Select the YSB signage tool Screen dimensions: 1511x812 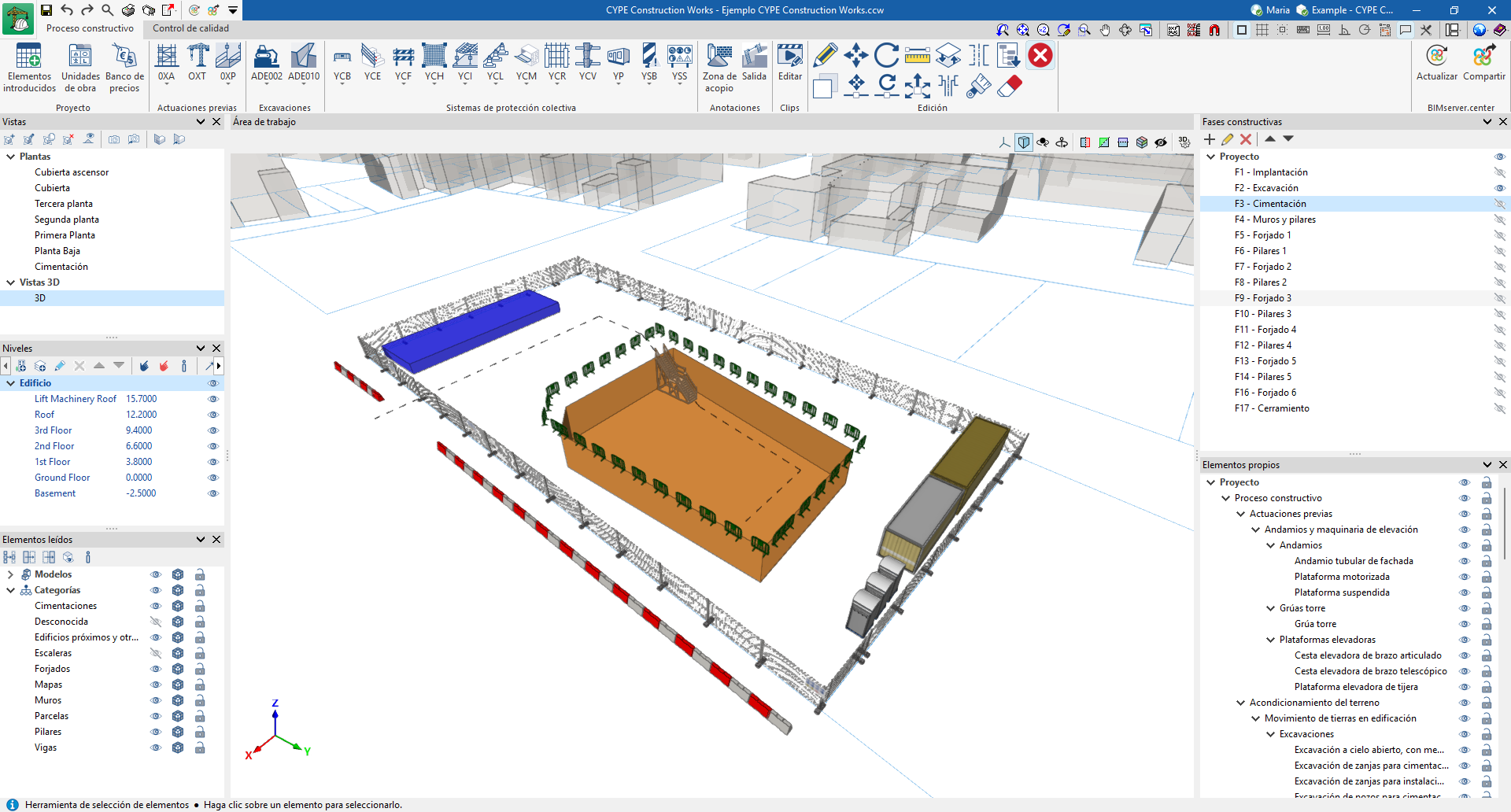pos(648,63)
